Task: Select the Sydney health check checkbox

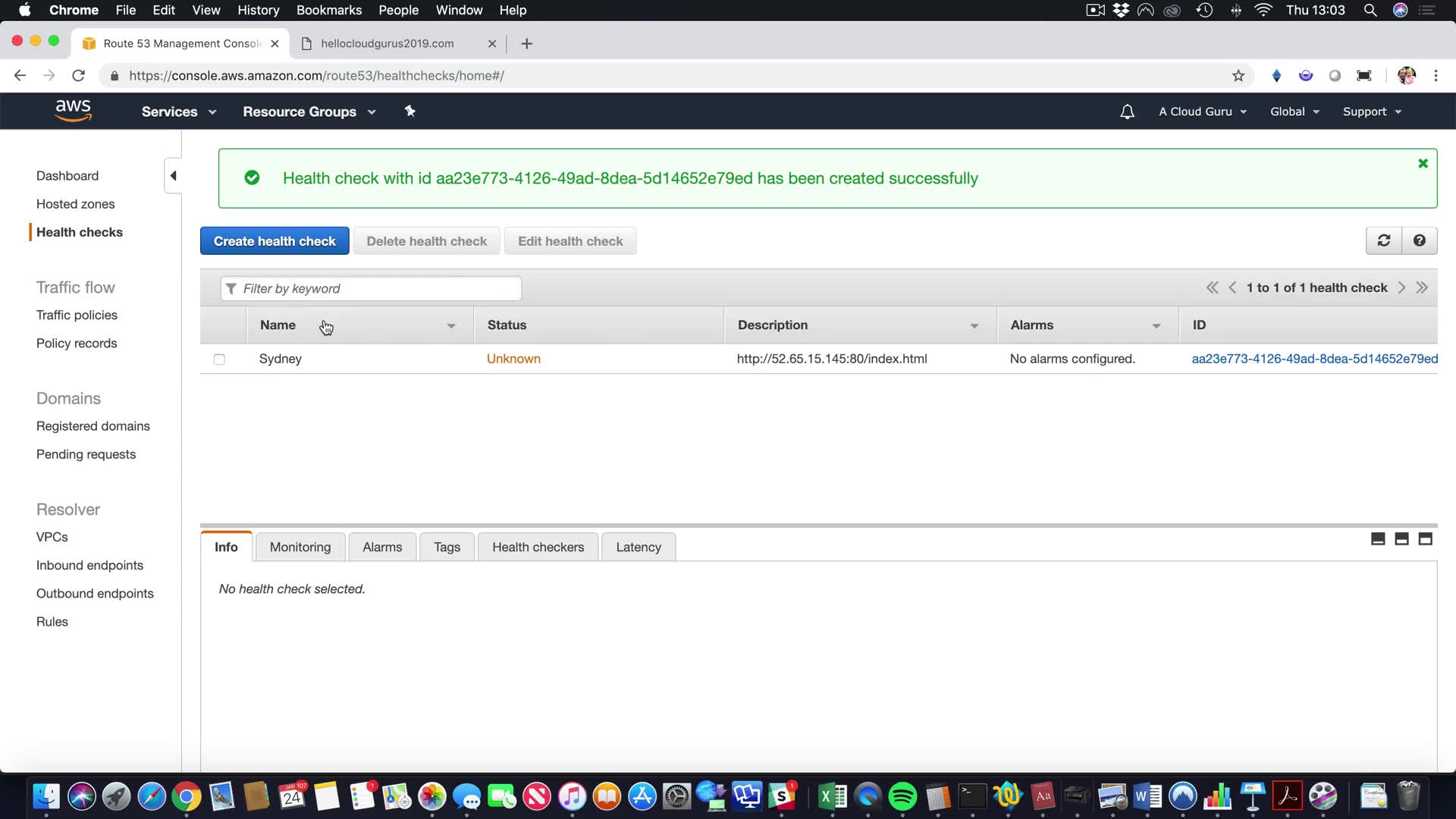Action: (x=219, y=359)
